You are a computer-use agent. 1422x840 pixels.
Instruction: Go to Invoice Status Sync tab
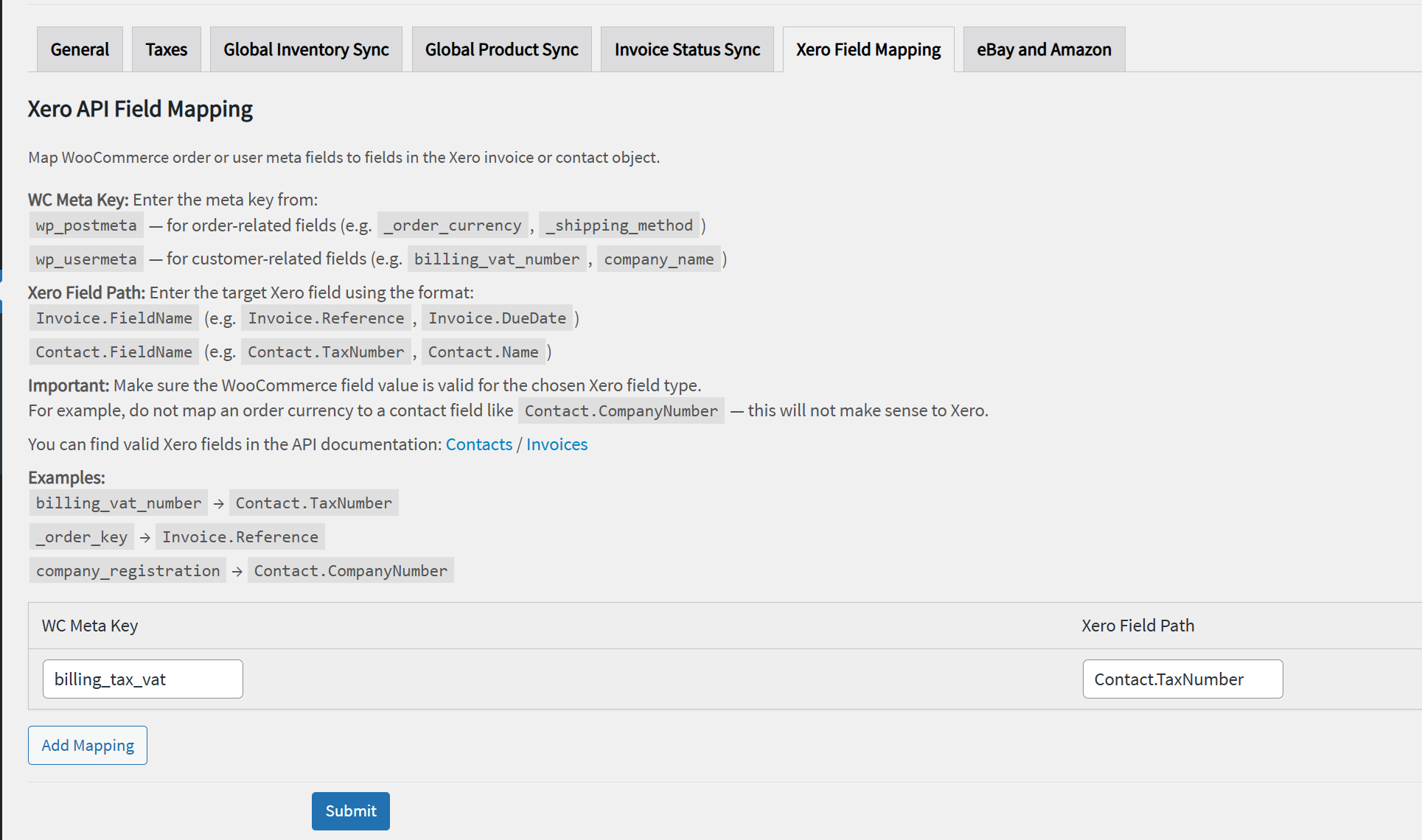(x=687, y=49)
